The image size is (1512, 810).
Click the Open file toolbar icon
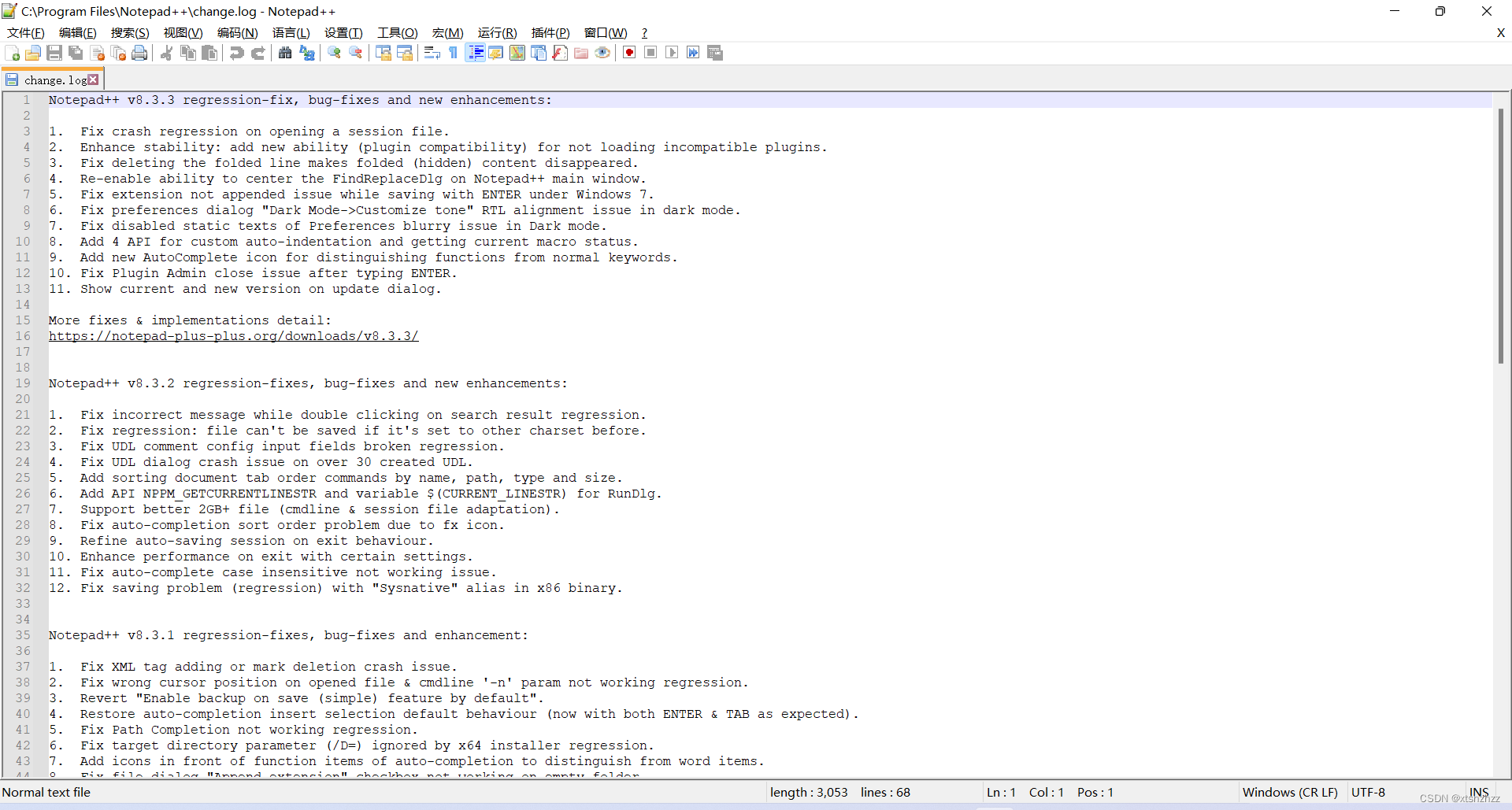(33, 53)
